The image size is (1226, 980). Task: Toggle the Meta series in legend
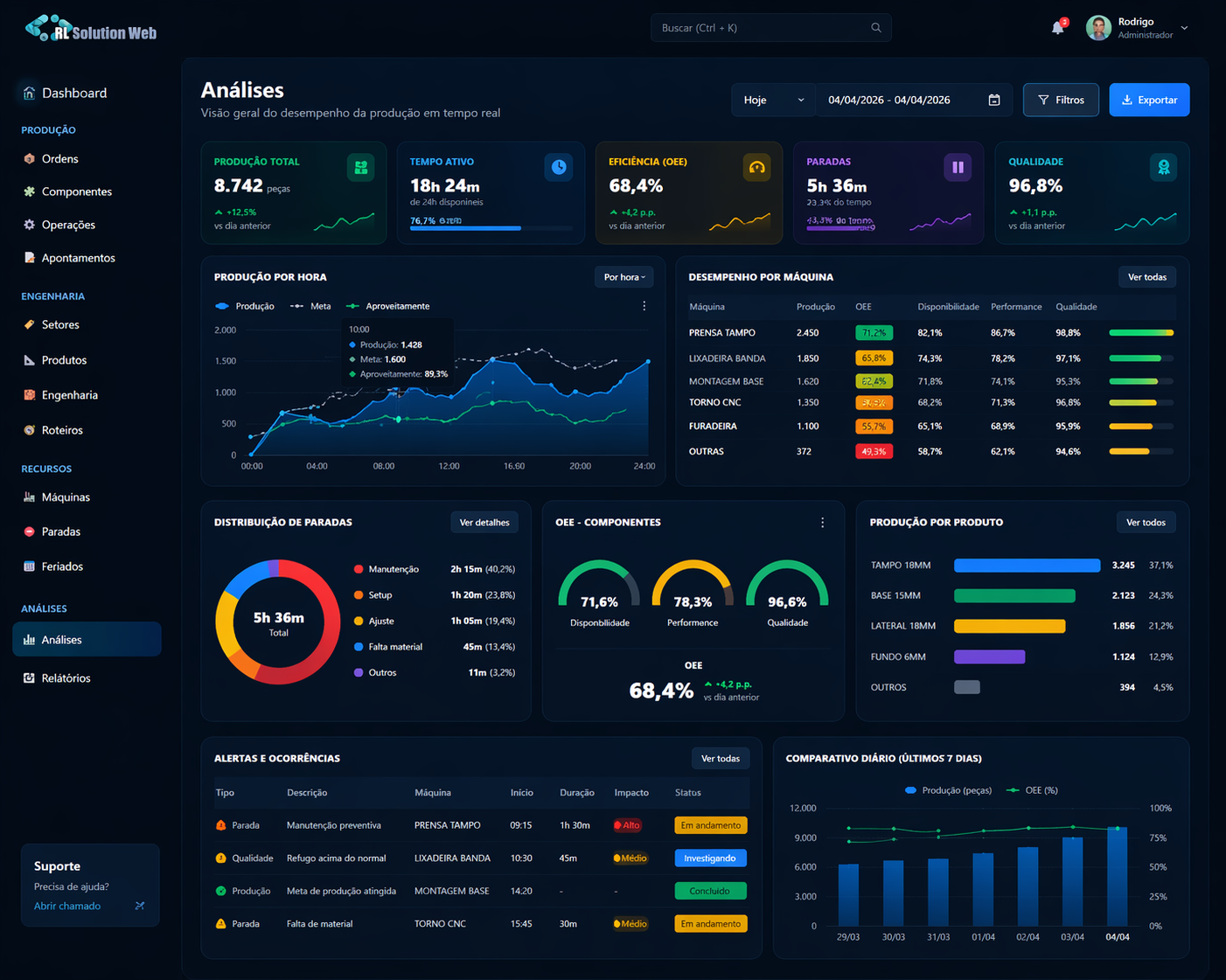tap(311, 306)
